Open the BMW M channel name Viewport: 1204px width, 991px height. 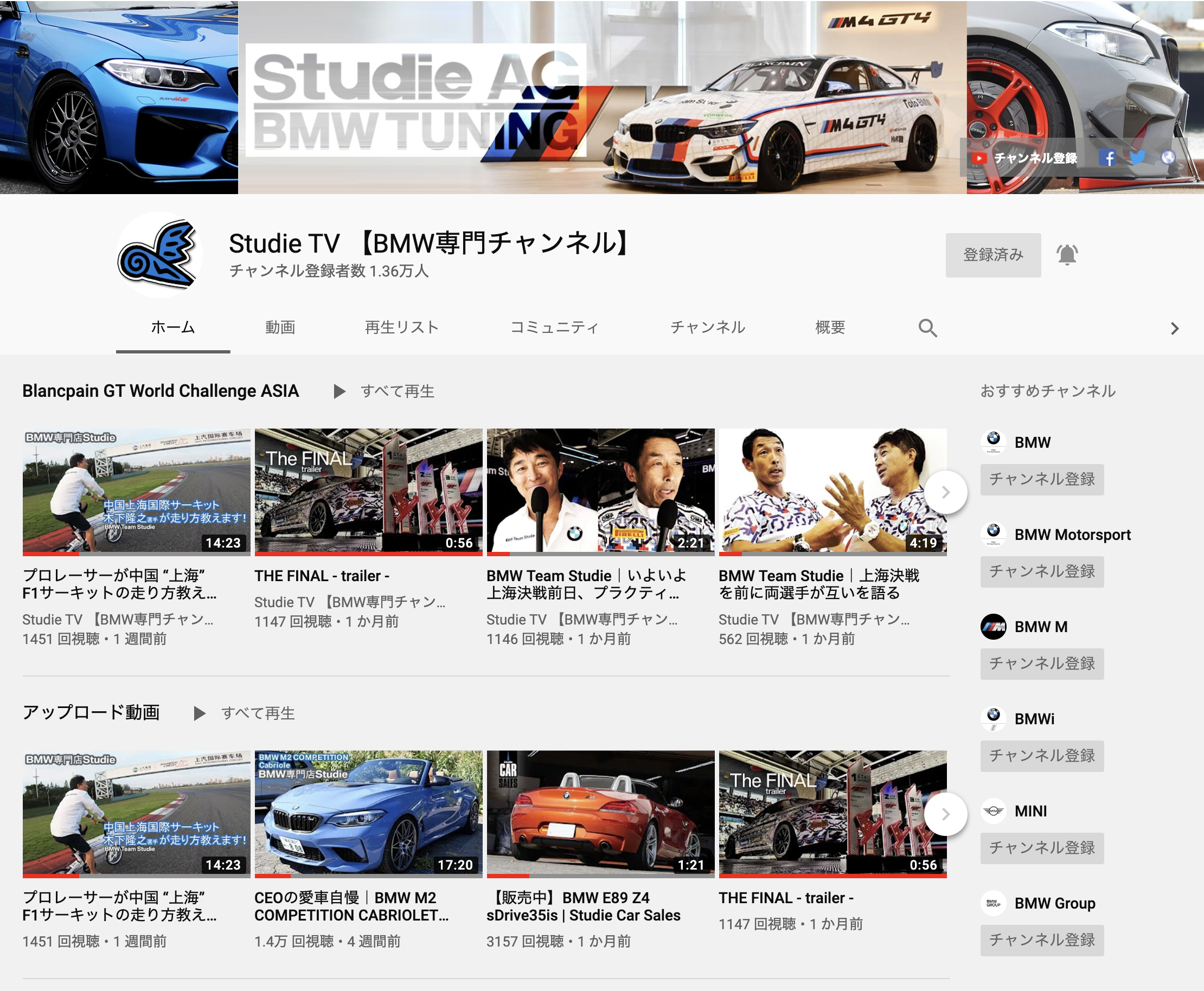(x=1041, y=627)
